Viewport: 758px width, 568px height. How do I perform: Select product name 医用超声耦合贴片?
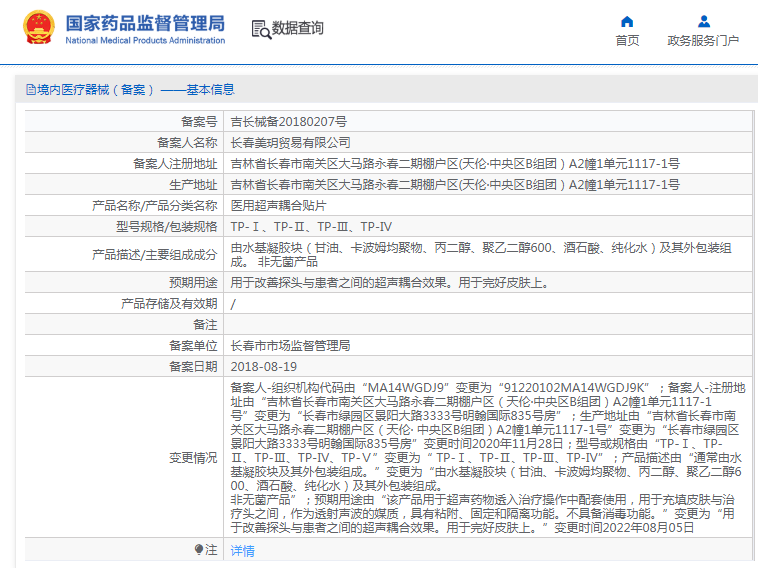[278, 205]
